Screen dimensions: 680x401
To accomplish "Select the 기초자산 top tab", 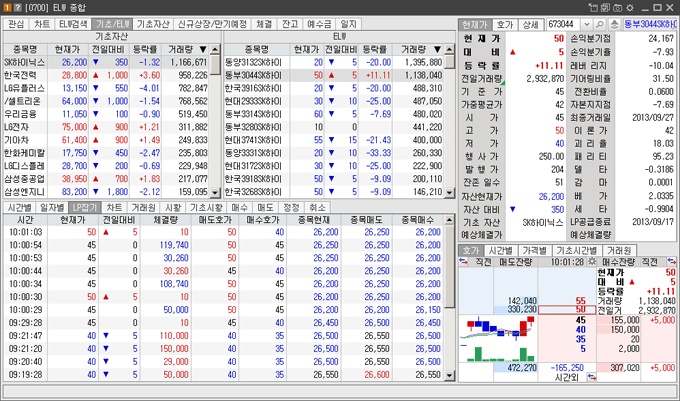I will pos(153,24).
